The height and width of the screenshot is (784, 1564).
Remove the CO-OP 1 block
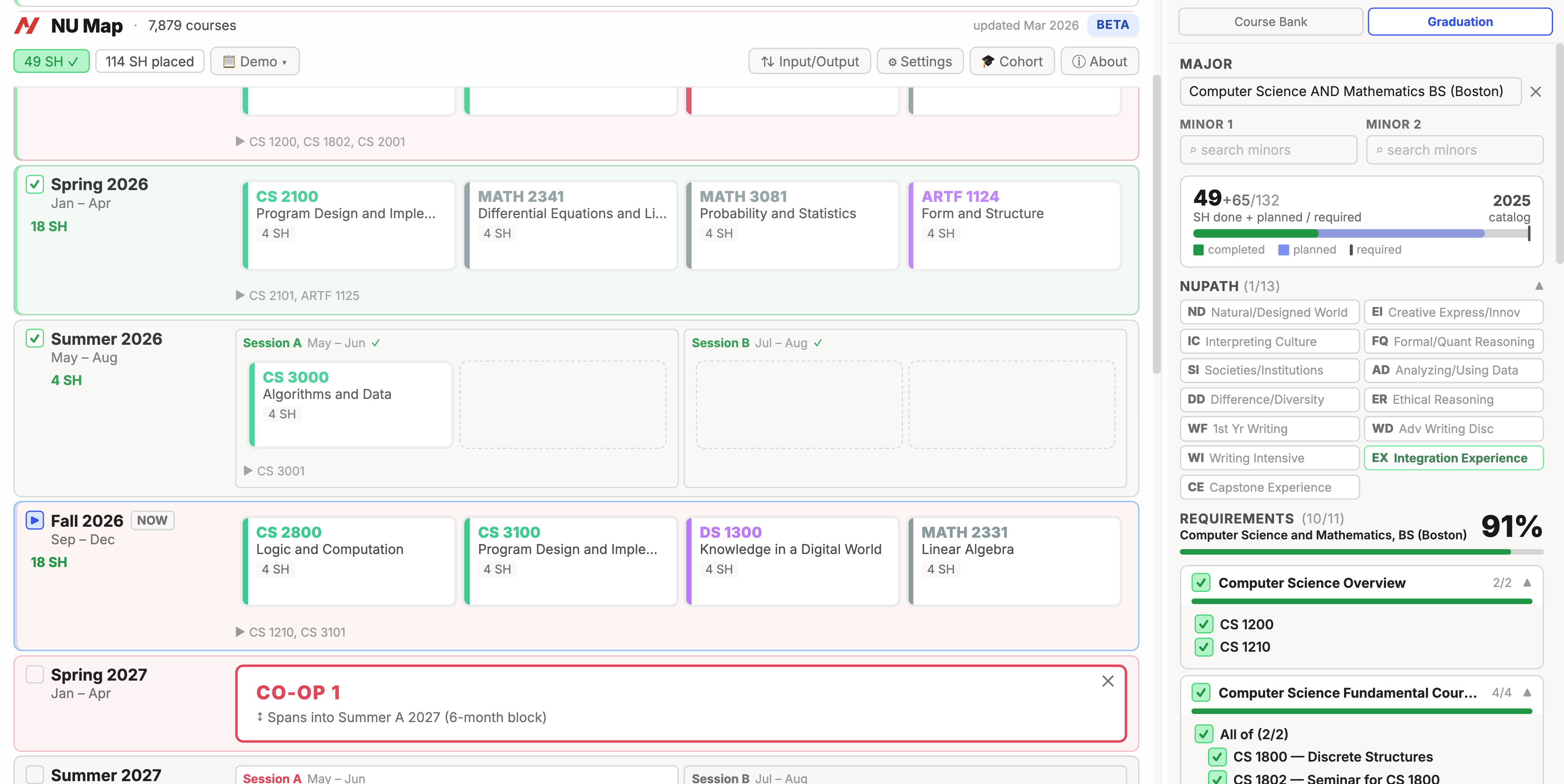point(1107,681)
